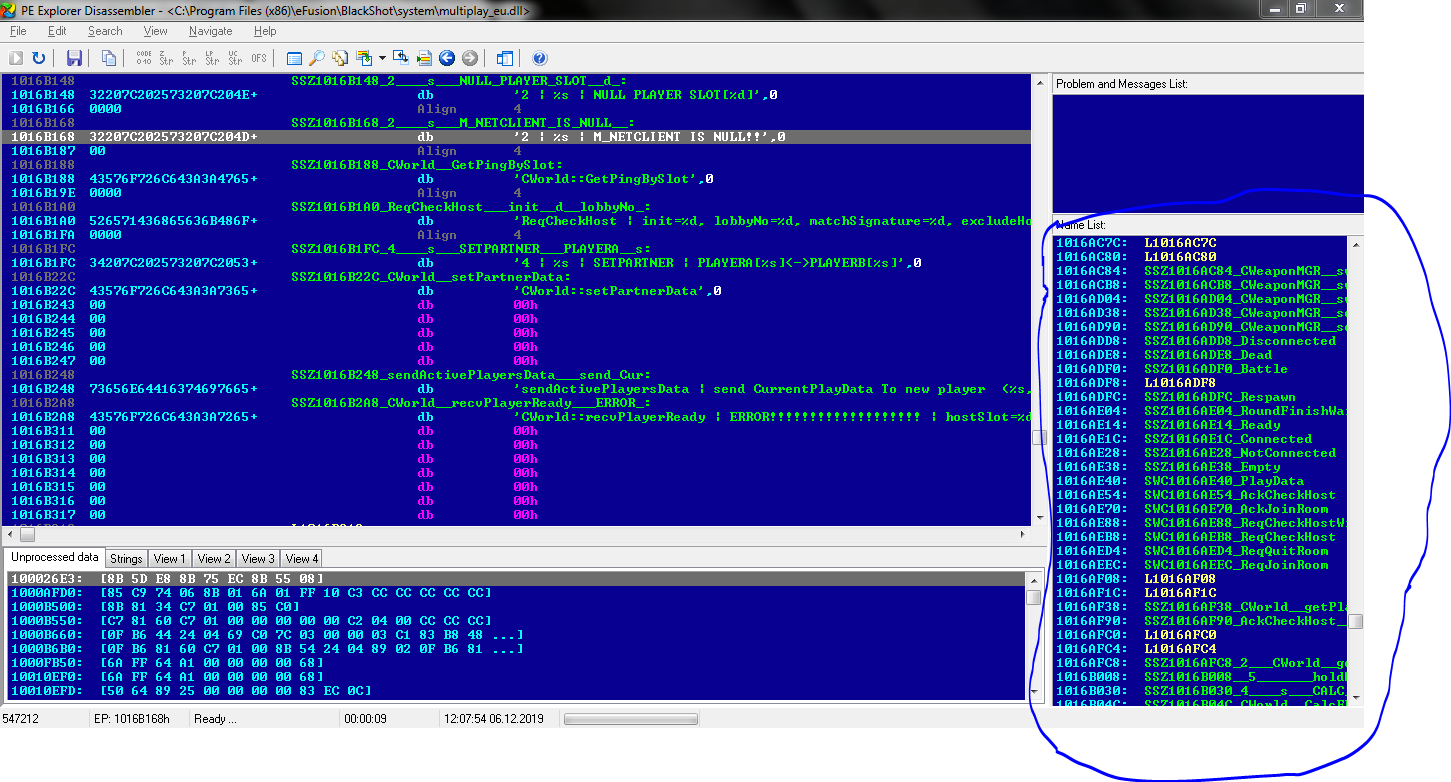The height and width of the screenshot is (782, 1451).
Task: Click the OFS offset toolbar icon
Action: [259, 59]
